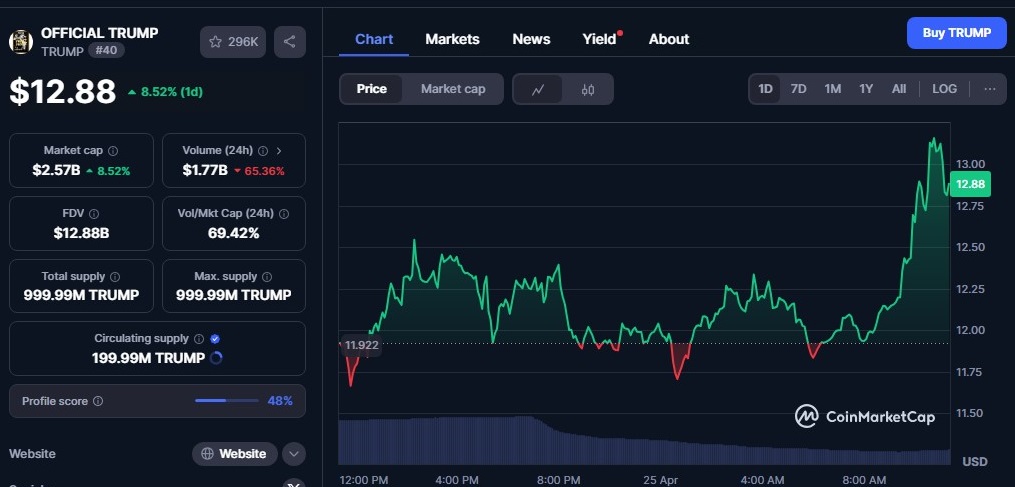Click the Profile score progress bar

tap(227, 401)
